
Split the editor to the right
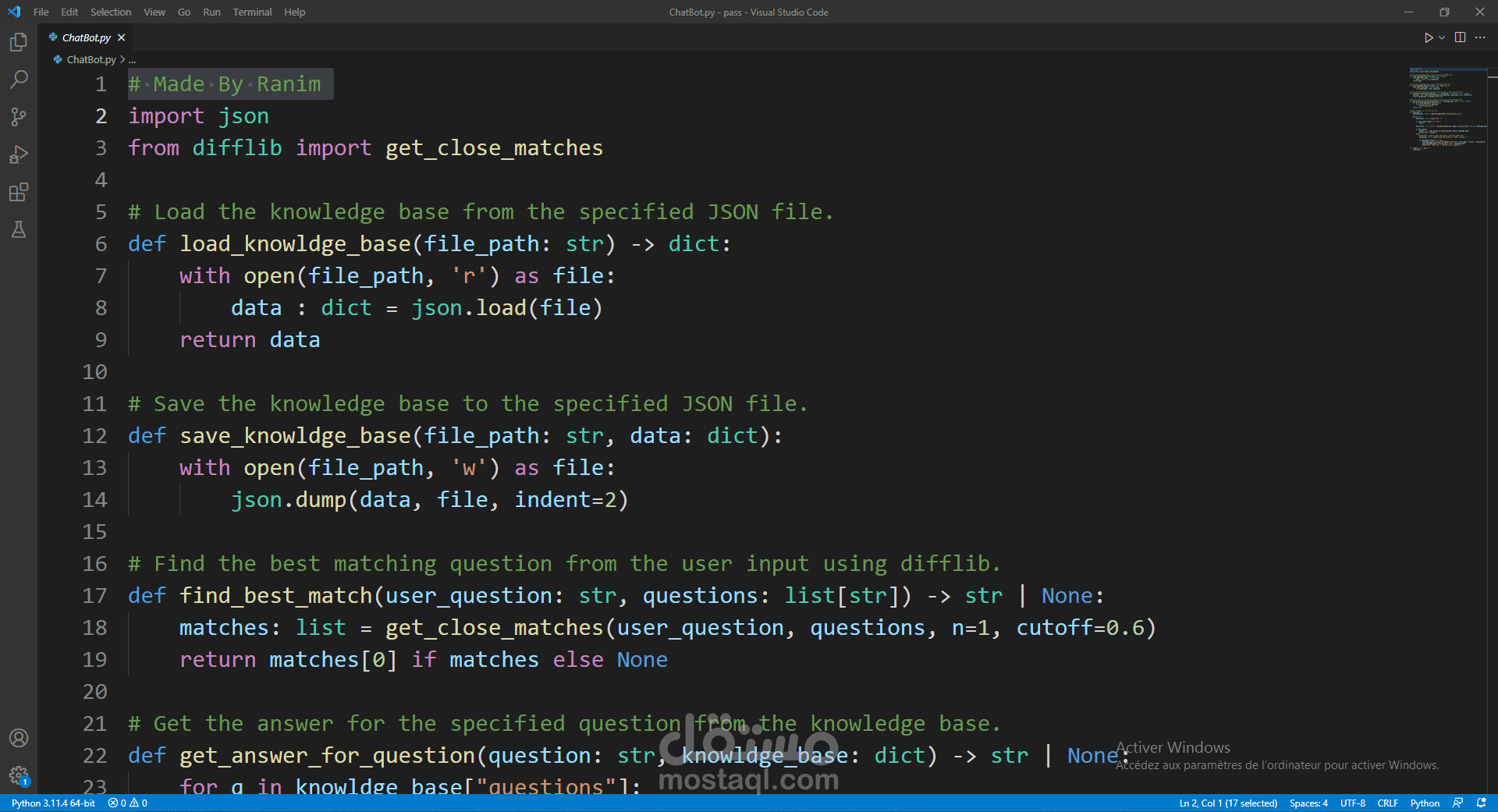click(x=1460, y=37)
